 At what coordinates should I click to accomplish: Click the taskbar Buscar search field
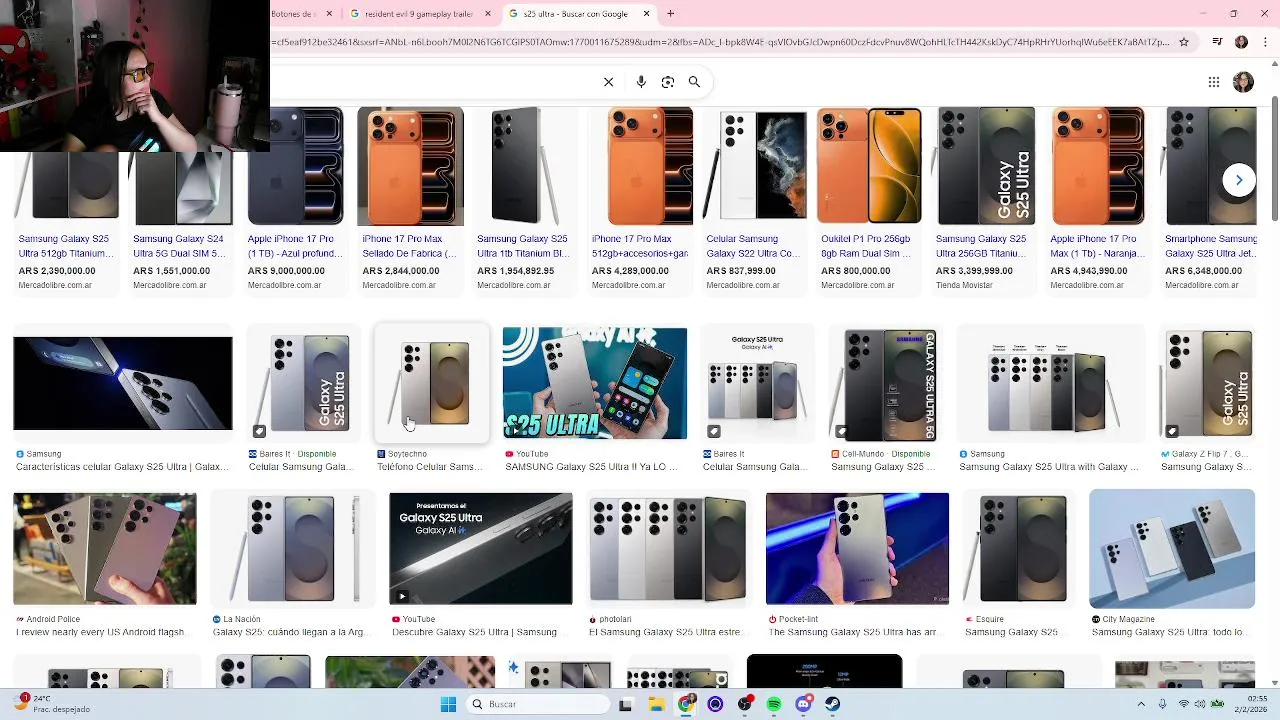point(538,704)
